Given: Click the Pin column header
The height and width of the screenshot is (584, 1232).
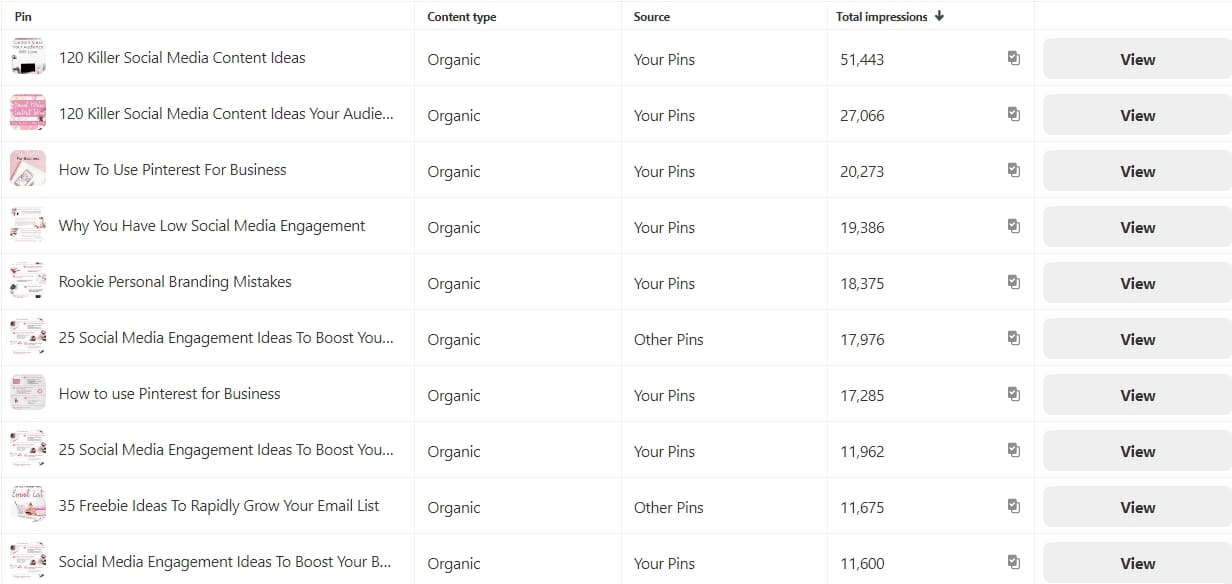Looking at the screenshot, I should click(23, 17).
